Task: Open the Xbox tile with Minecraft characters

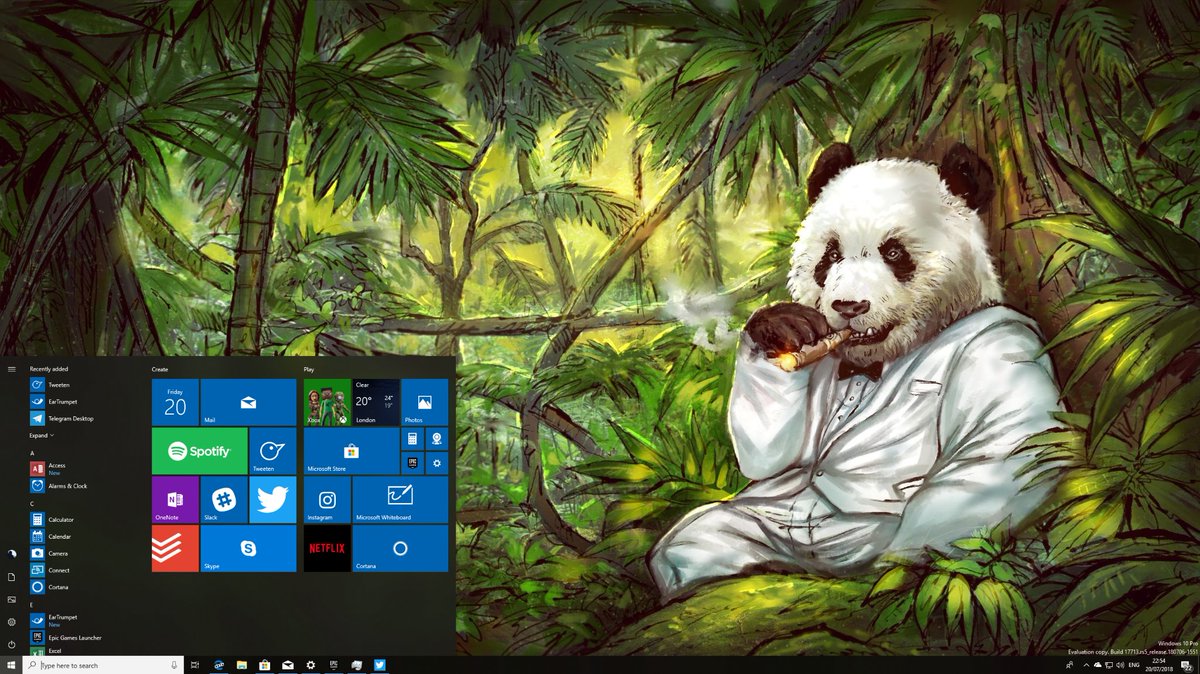Action: 327,402
